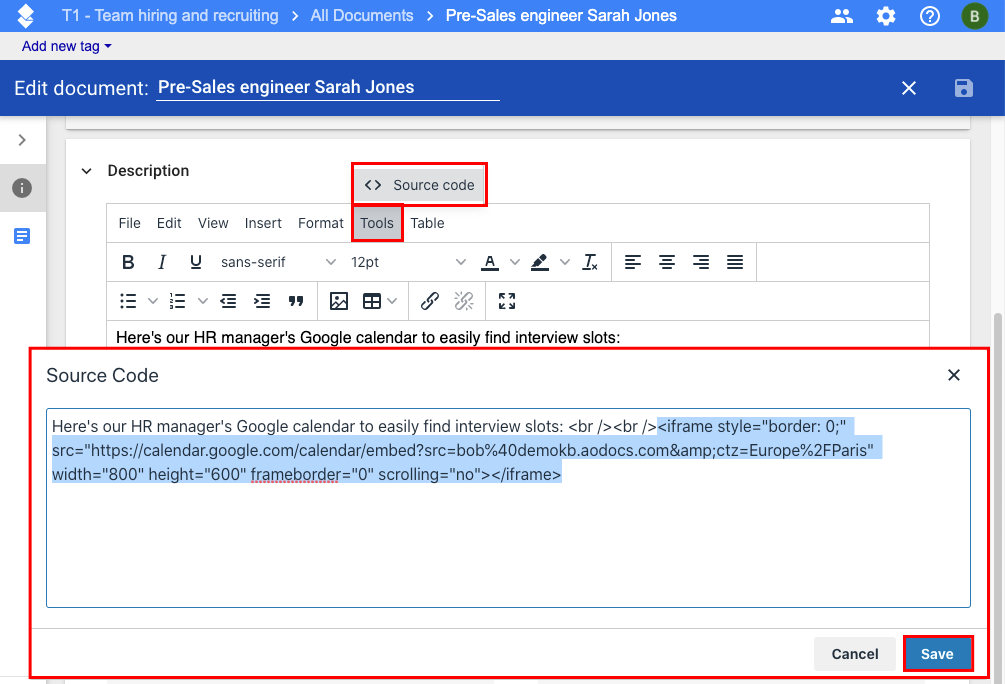The height and width of the screenshot is (684, 1005).
Task: Open the Insert menu
Action: pyautogui.click(x=263, y=223)
